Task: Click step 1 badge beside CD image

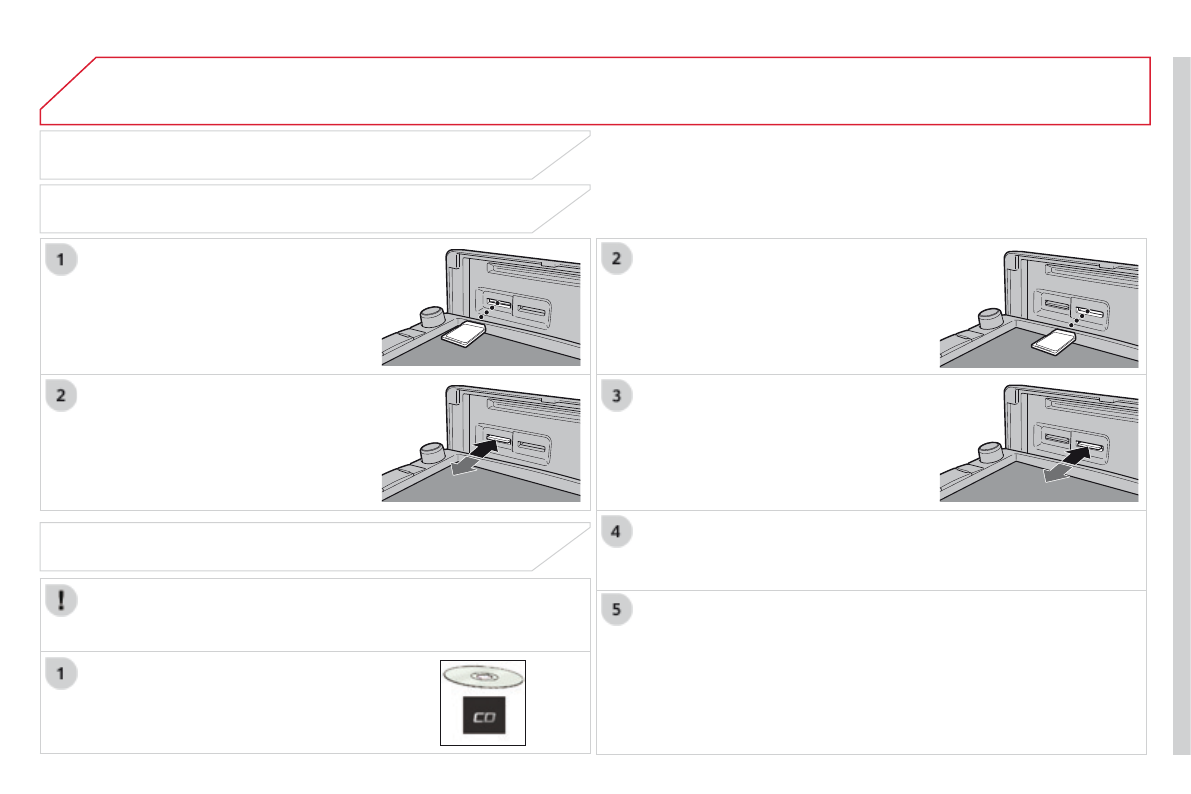Action: pyautogui.click(x=62, y=674)
